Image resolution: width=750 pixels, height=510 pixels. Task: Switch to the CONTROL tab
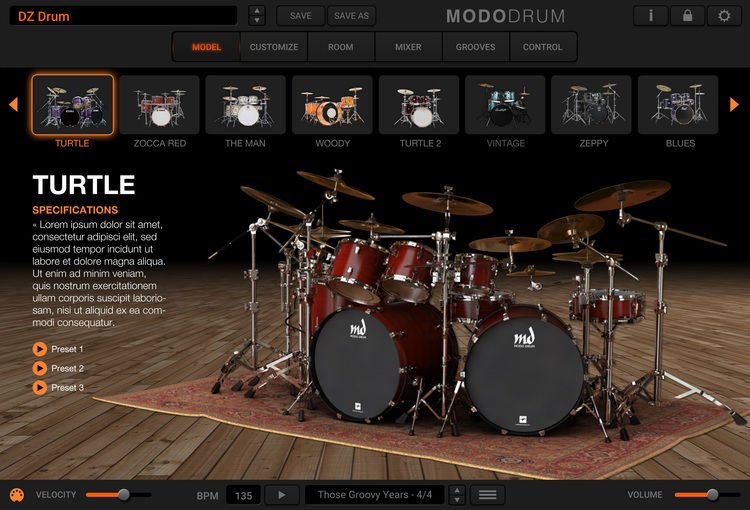[542, 47]
